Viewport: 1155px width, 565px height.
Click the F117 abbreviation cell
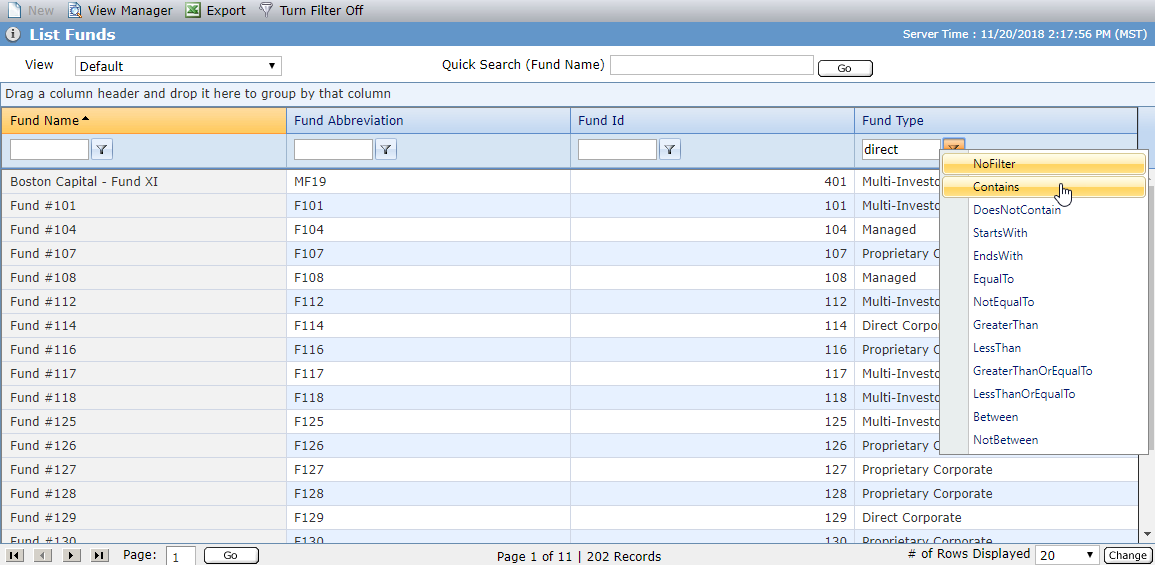(x=428, y=373)
